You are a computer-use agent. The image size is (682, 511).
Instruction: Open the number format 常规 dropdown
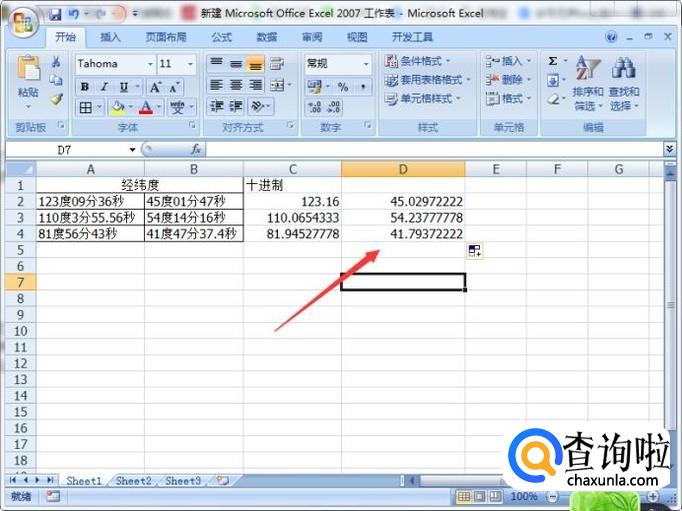pos(365,63)
